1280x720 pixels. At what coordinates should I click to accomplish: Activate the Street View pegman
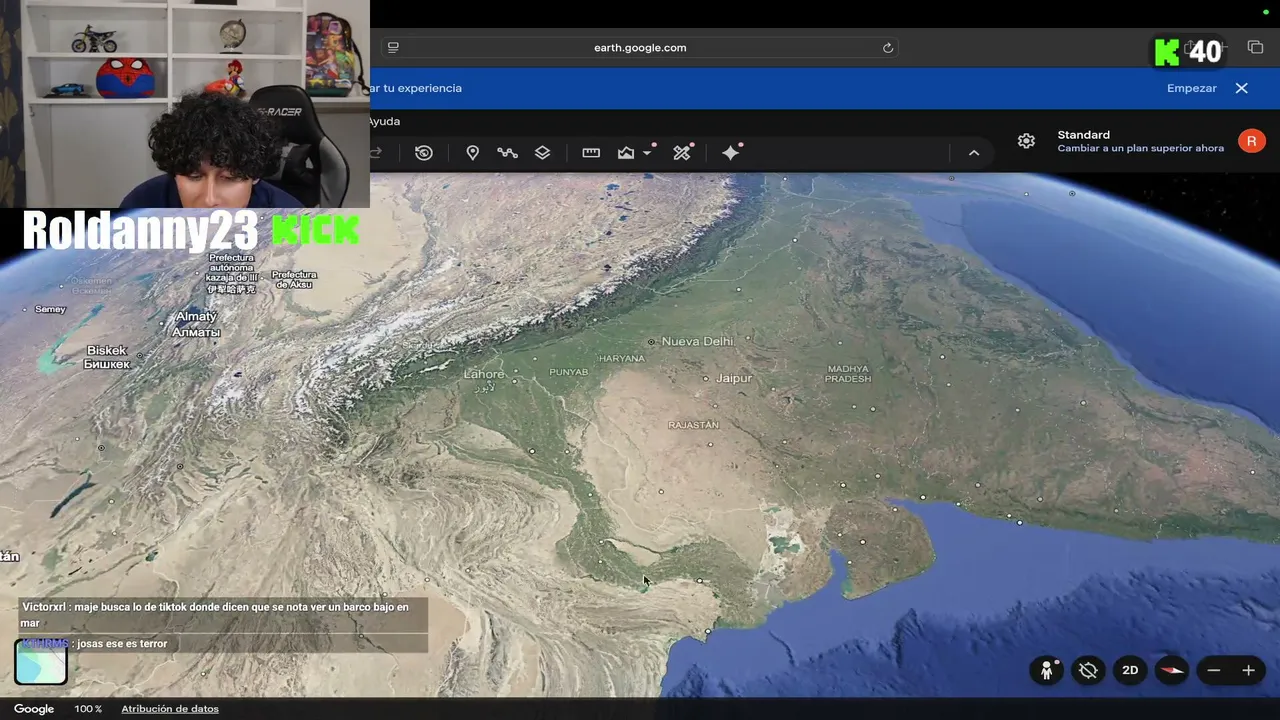click(x=1047, y=670)
